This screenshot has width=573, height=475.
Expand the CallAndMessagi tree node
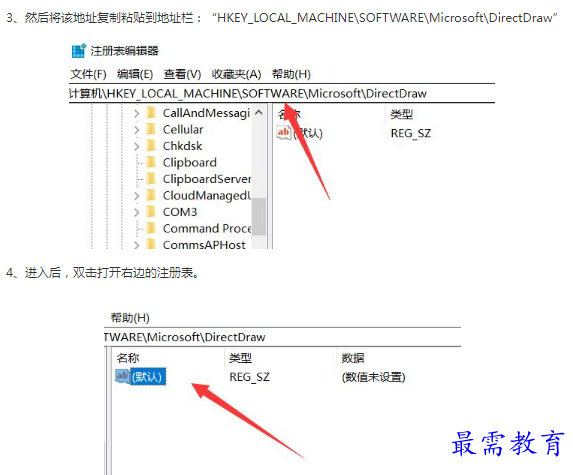[137, 113]
